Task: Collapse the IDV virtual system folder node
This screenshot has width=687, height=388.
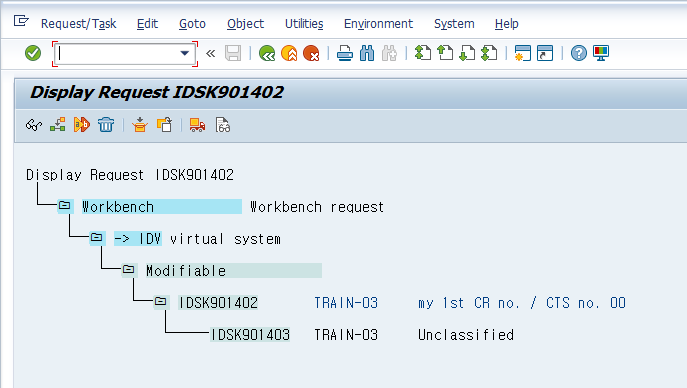Action: (x=96, y=238)
